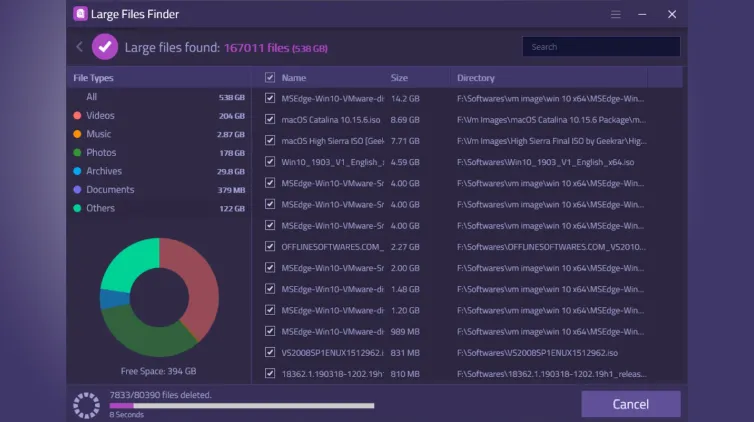Screen dimensions: 754x422
Task: Click the purple checkmark status icon
Action: (105, 47)
